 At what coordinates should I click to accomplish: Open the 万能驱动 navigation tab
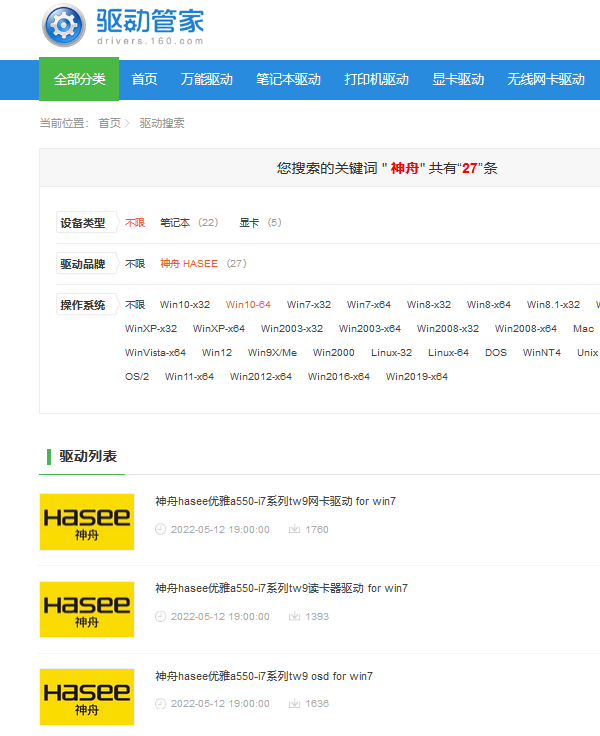pos(207,79)
